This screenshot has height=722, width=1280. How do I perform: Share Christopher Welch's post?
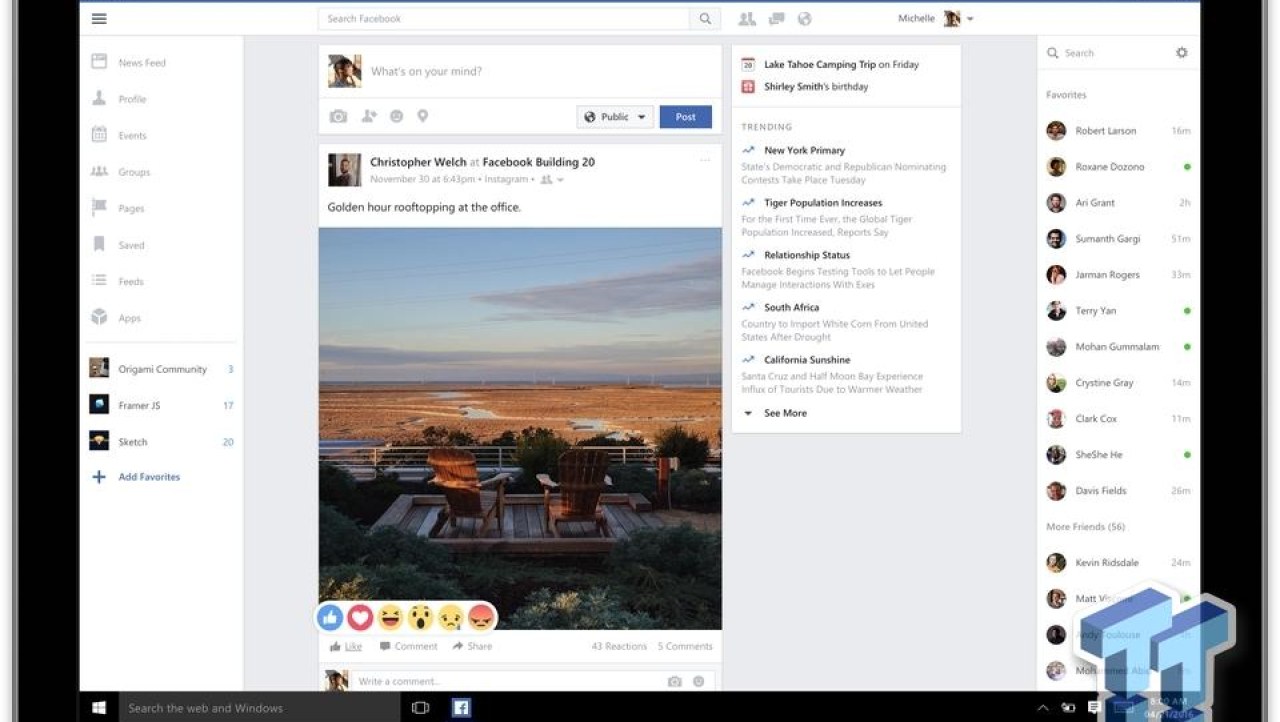pos(472,646)
